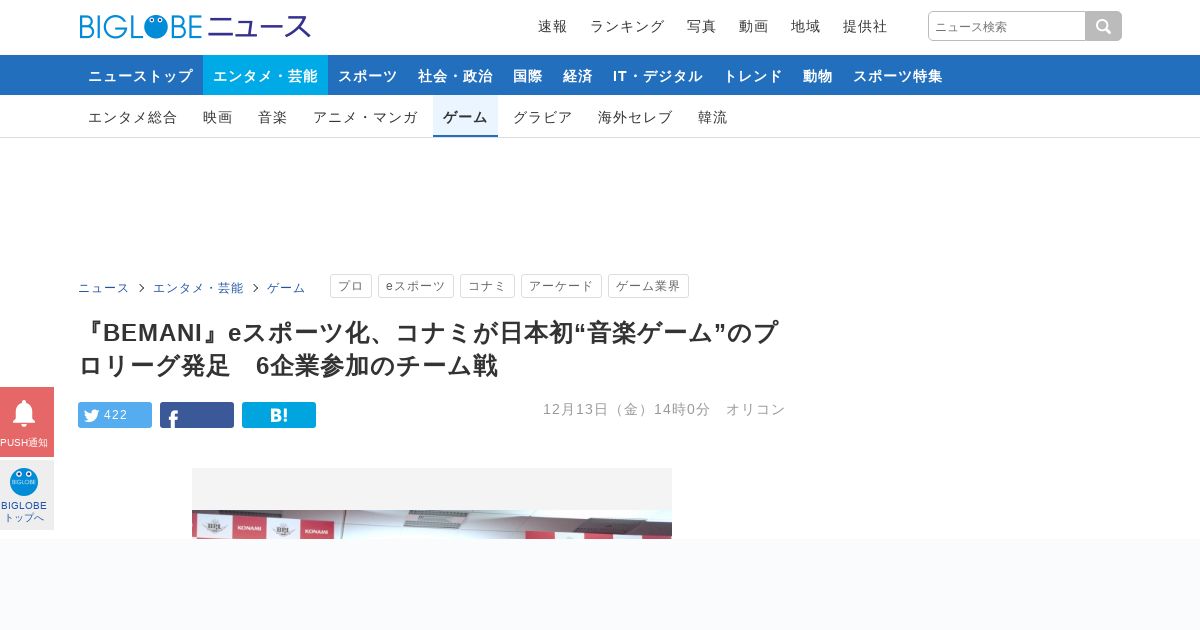Go to ニューストップ tab
The width and height of the screenshot is (1200, 630).
coord(140,75)
